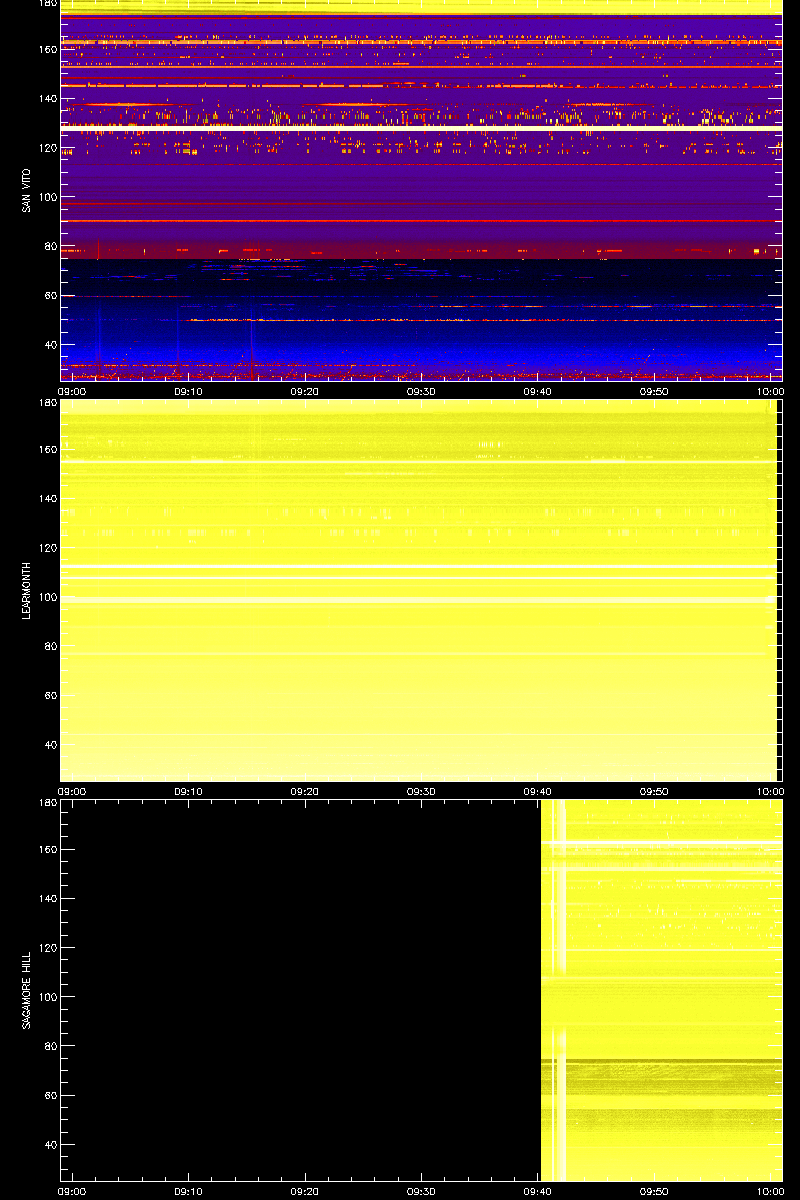Click the 140 frequency tick on San Vito axis

point(47,99)
